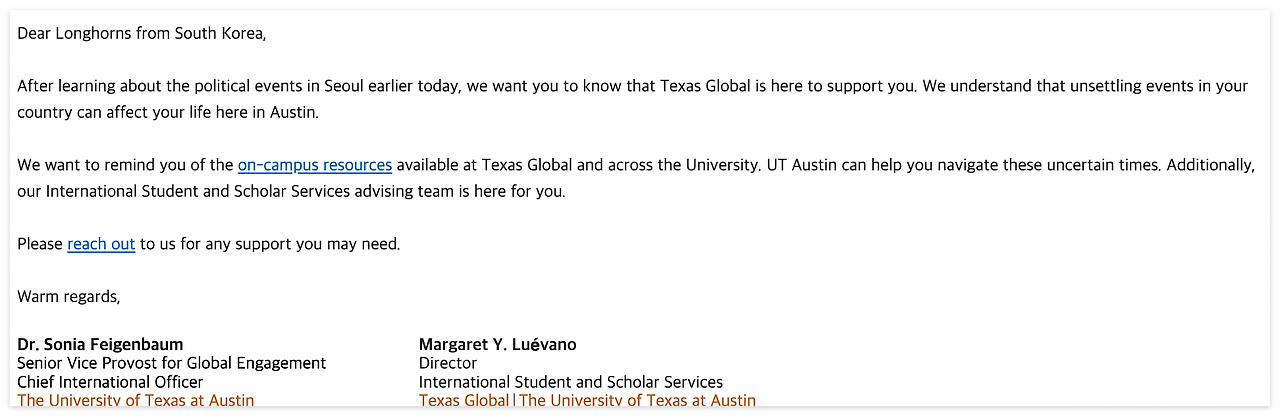
Task: Select the name Dr. Sonia Feigenbaum
Action: 100,345
